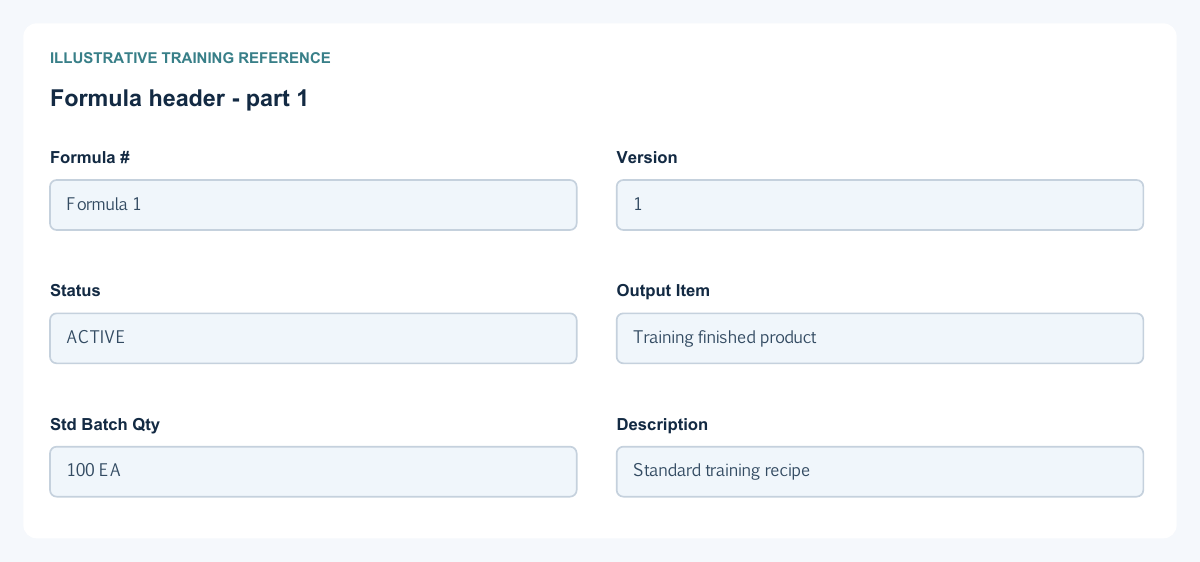Viewport: 1200px width, 562px height.
Task: Click the 'Version' label
Action: pyautogui.click(x=647, y=157)
